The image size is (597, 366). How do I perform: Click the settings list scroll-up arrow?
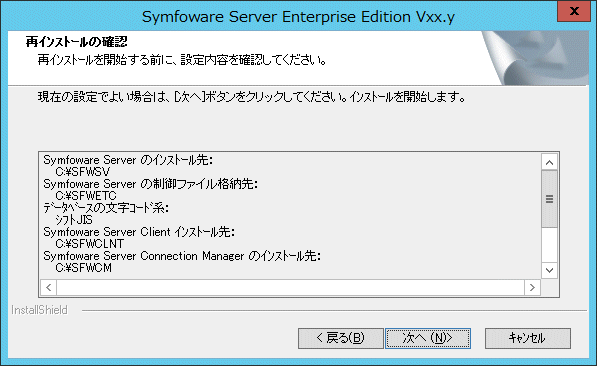coord(549,163)
